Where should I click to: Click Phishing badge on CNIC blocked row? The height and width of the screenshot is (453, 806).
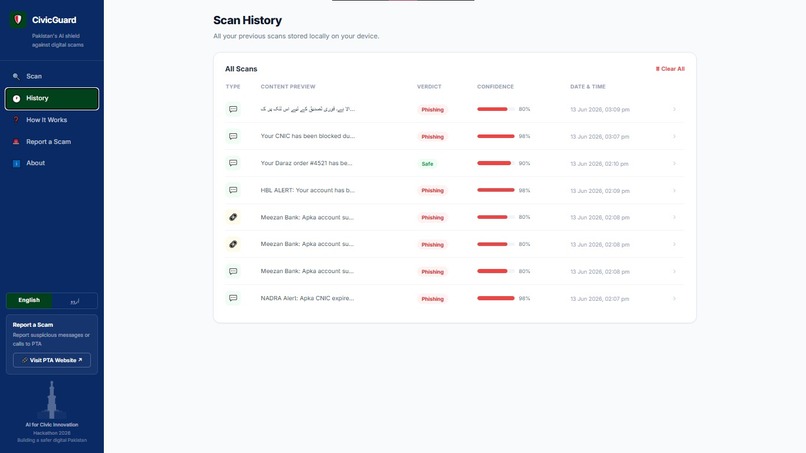point(432,137)
